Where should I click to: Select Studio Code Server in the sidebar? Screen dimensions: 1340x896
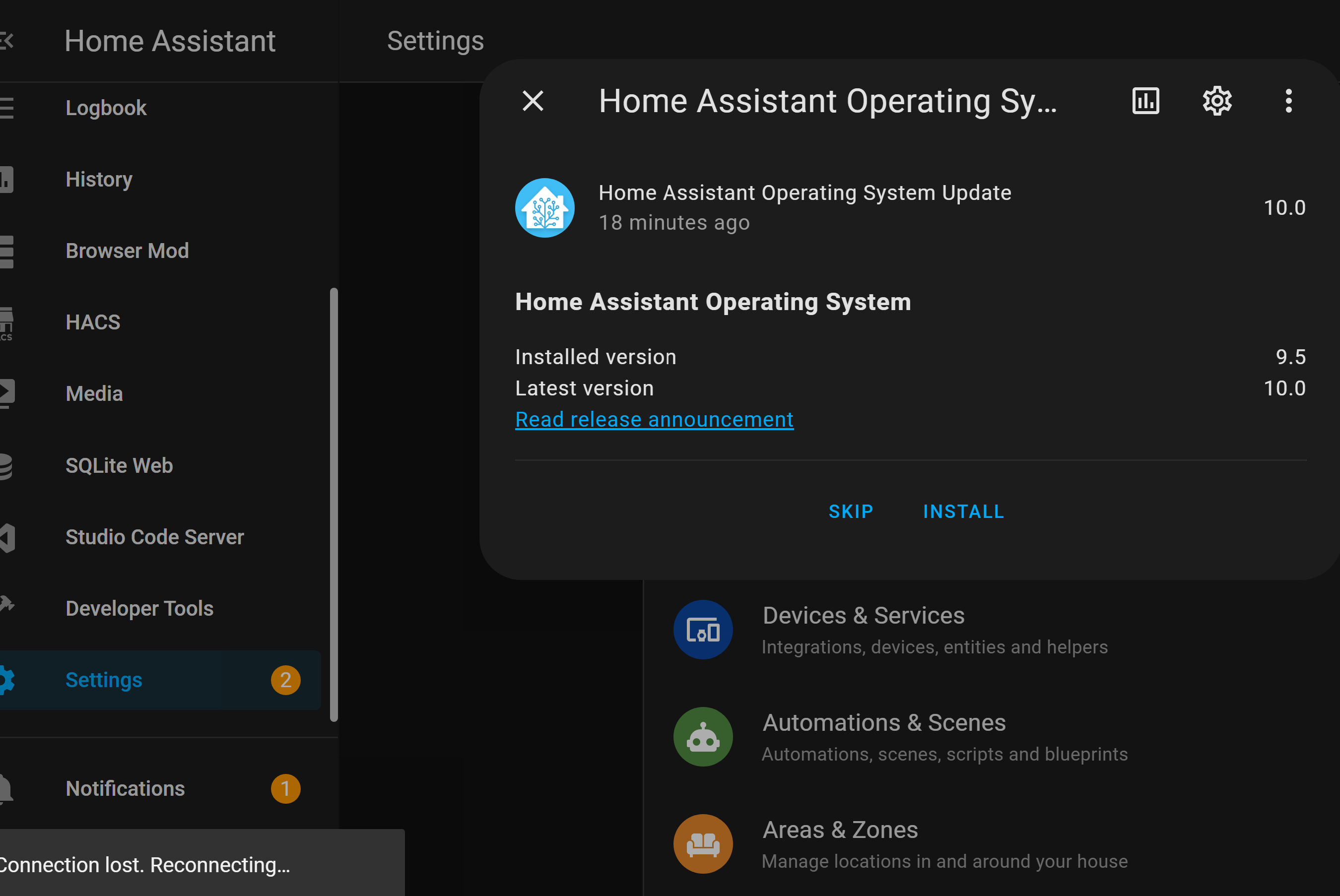pyautogui.click(x=154, y=537)
